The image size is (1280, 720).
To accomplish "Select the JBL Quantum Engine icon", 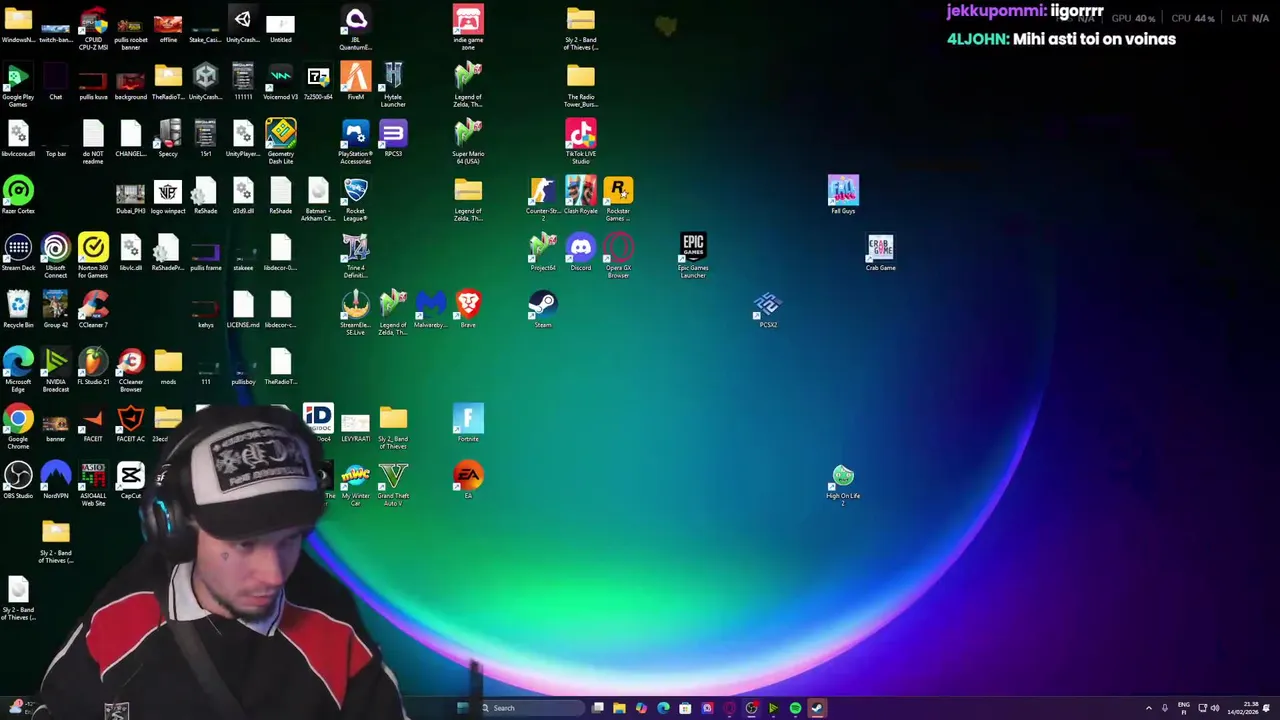I will (355, 27).
